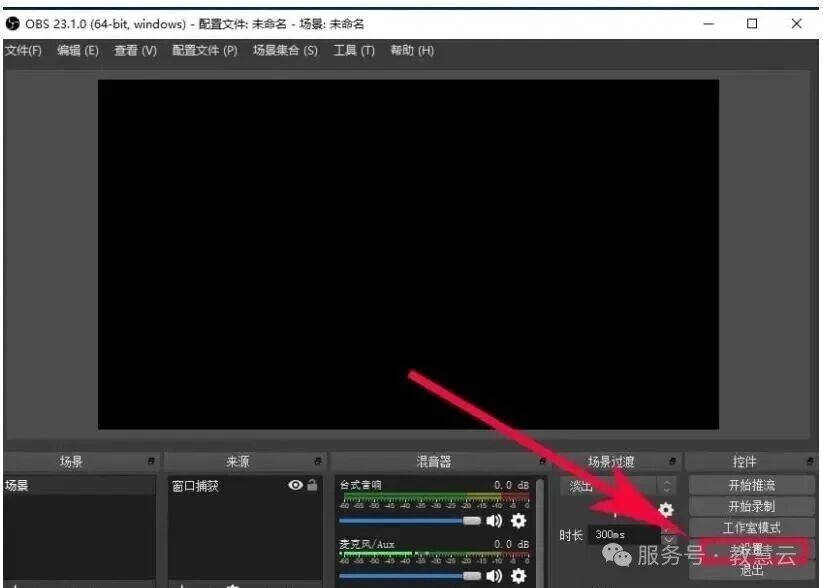The image size is (823, 588).
Task: Mute the 麦克风/Aux speaker icon
Action: point(494,576)
